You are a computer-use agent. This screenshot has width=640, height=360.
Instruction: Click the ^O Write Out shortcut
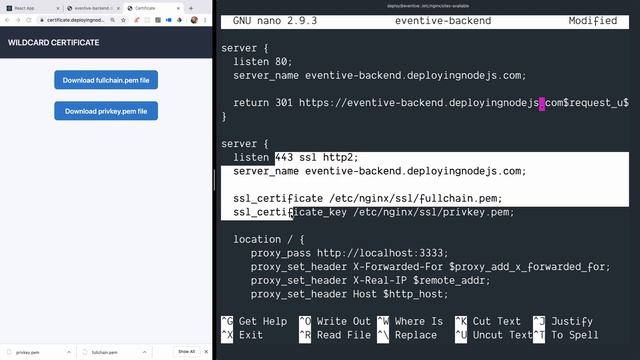pyautogui.click(x=335, y=322)
